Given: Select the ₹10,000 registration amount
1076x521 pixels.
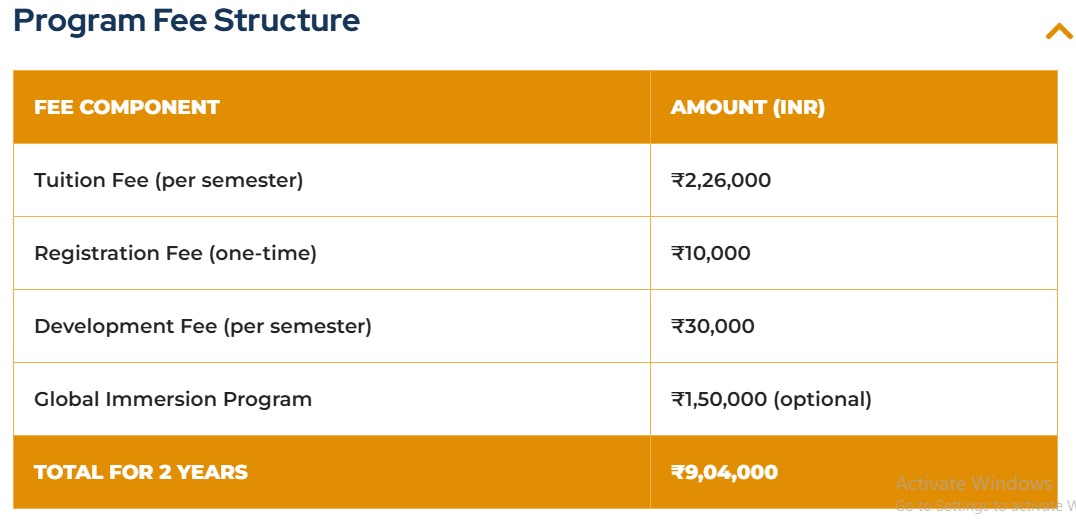Looking at the screenshot, I should [711, 254].
